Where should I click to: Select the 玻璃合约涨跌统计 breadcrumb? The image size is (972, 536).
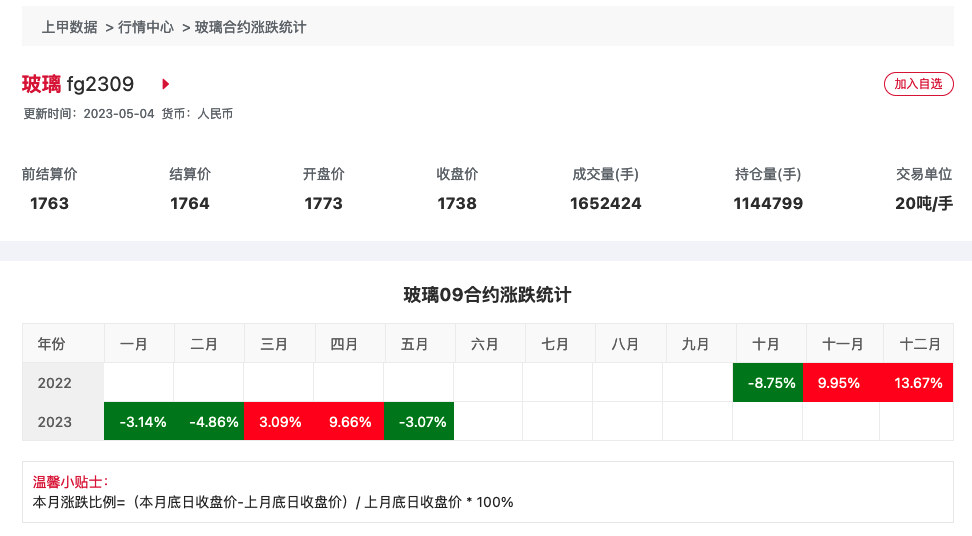pyautogui.click(x=250, y=27)
